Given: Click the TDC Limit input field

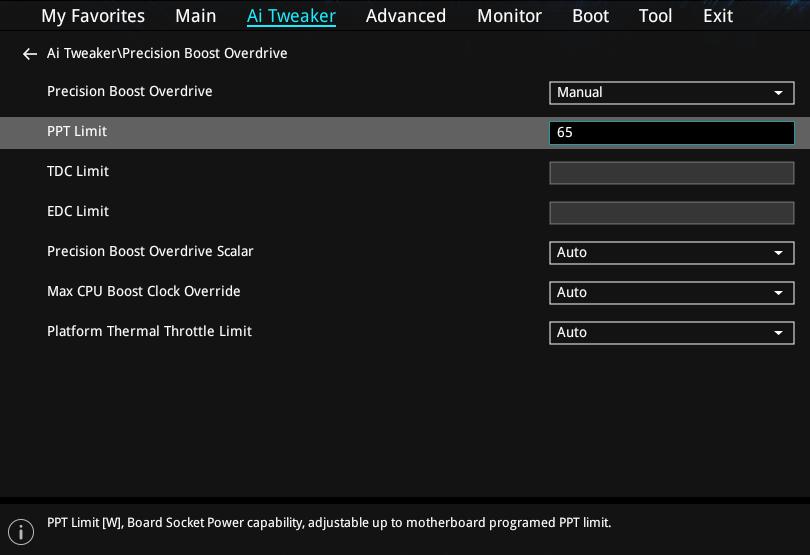Looking at the screenshot, I should (x=672, y=173).
